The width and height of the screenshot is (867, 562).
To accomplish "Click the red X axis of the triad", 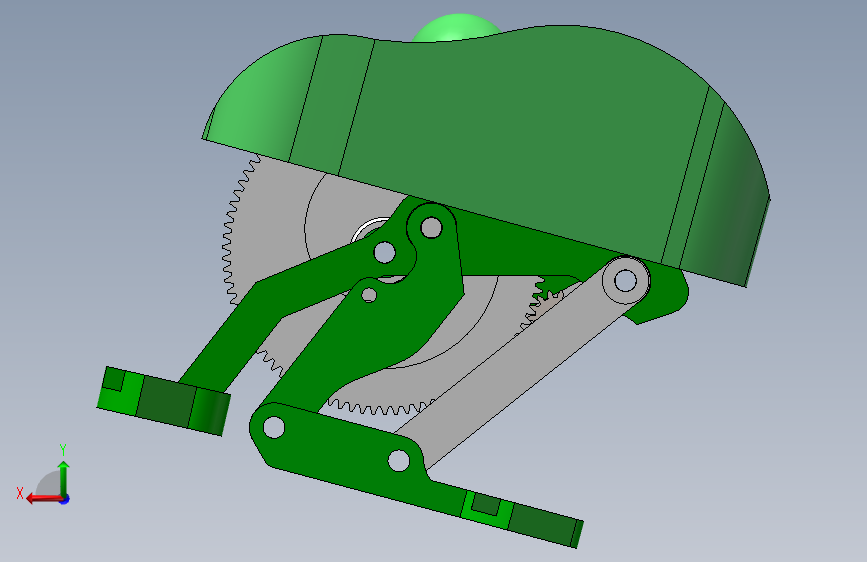I will tap(44, 499).
